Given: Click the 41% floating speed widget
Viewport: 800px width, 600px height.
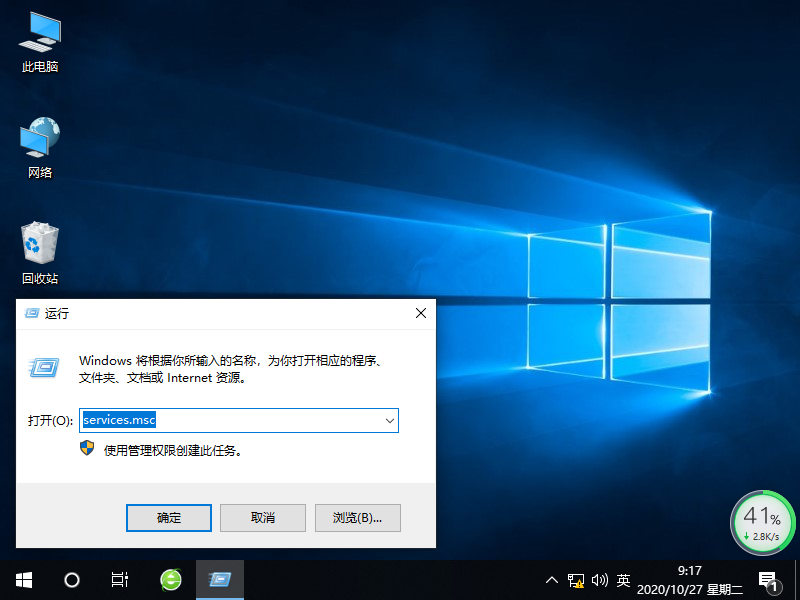Looking at the screenshot, I should point(762,522).
